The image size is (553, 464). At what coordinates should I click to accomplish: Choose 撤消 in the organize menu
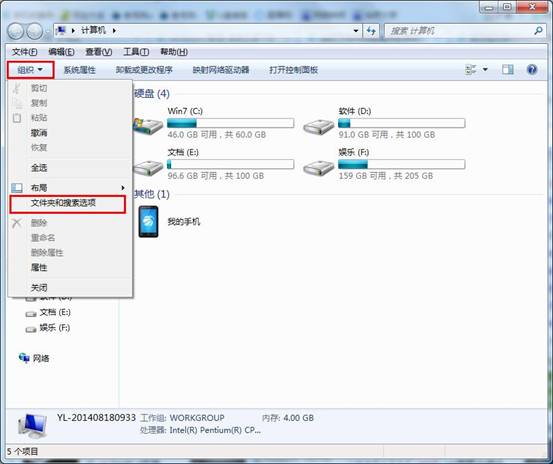pyautogui.click(x=39, y=133)
